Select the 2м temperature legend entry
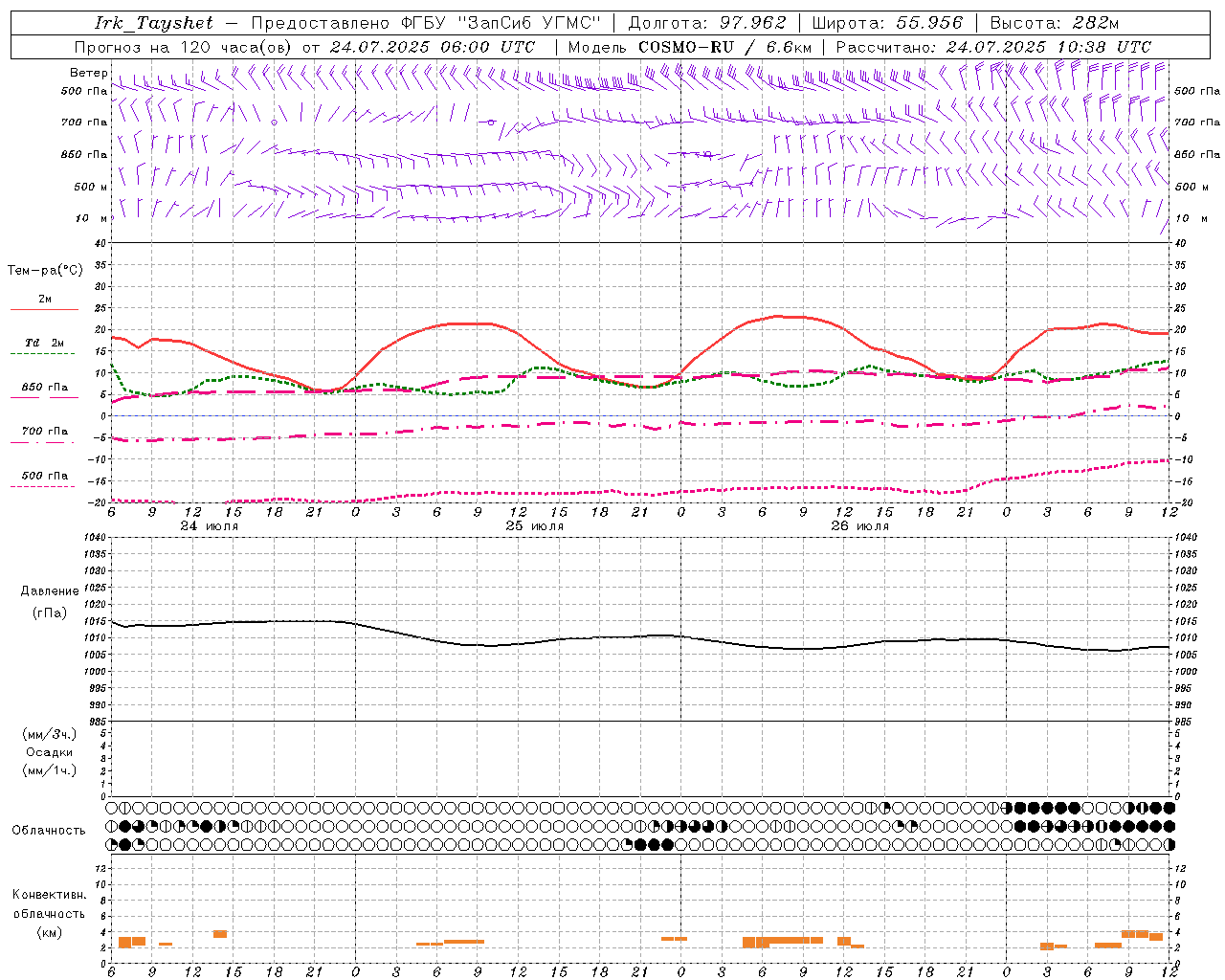The height and width of the screenshot is (980, 1225). click(45, 300)
